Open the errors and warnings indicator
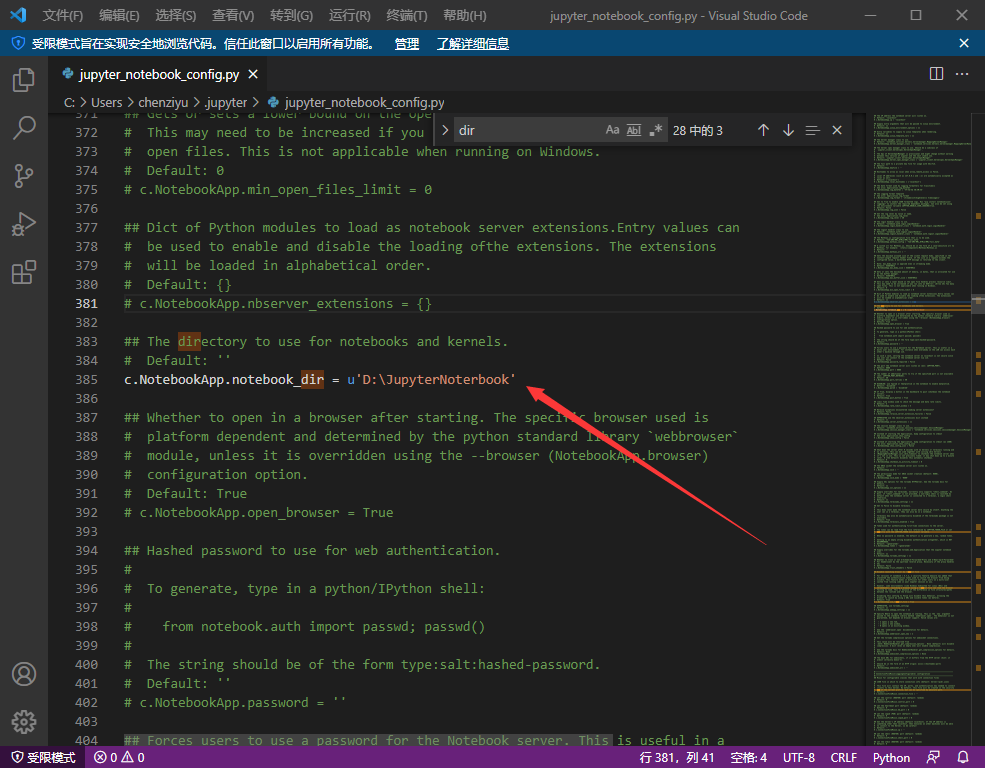Image resolution: width=985 pixels, height=768 pixels. pyautogui.click(x=119, y=757)
